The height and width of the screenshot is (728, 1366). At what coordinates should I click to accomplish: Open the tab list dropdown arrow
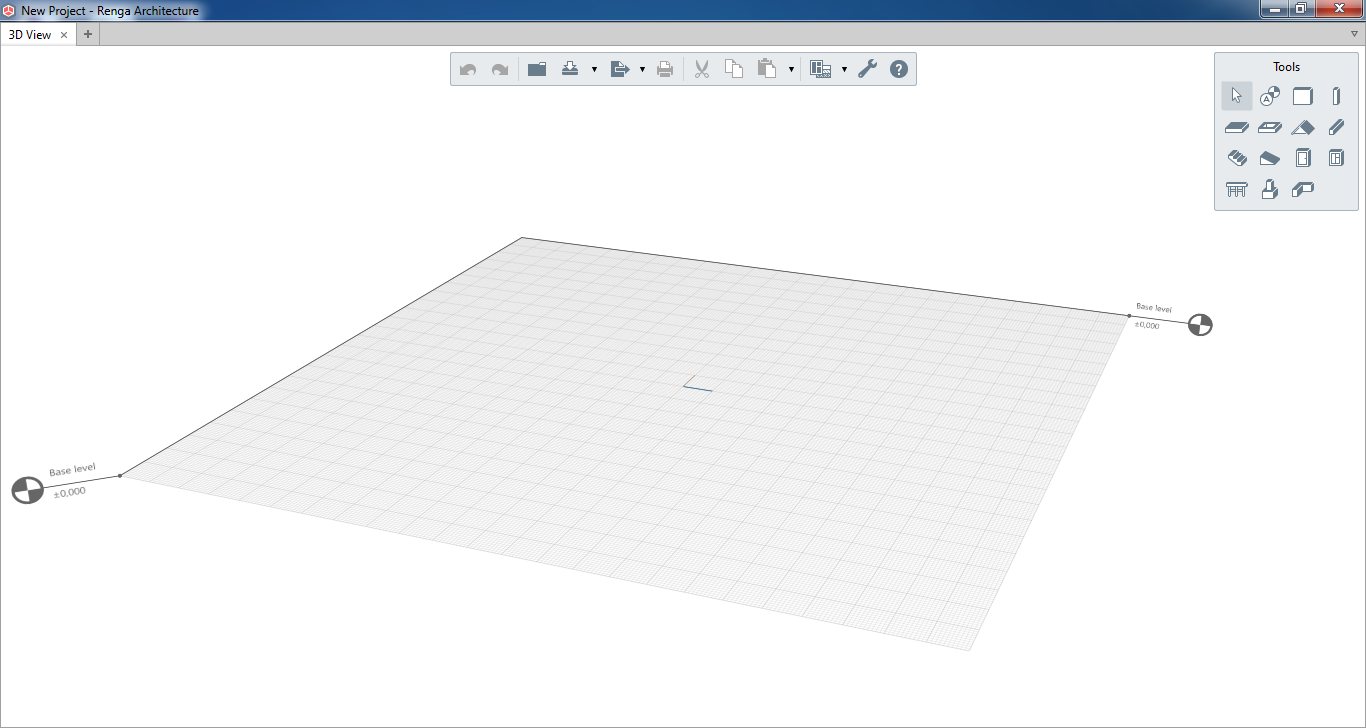click(x=1354, y=34)
